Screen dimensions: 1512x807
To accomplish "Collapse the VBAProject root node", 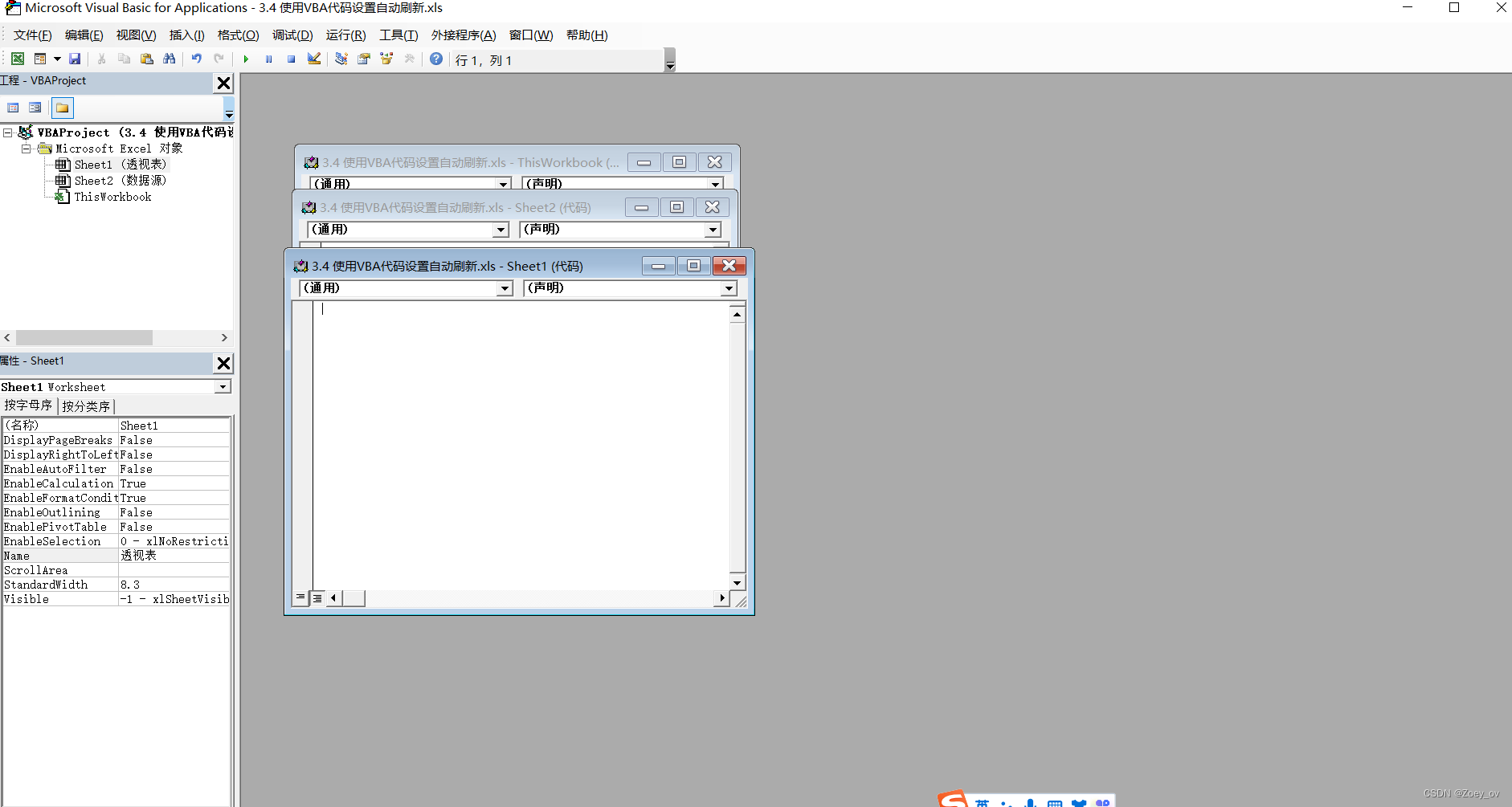I will point(7,132).
